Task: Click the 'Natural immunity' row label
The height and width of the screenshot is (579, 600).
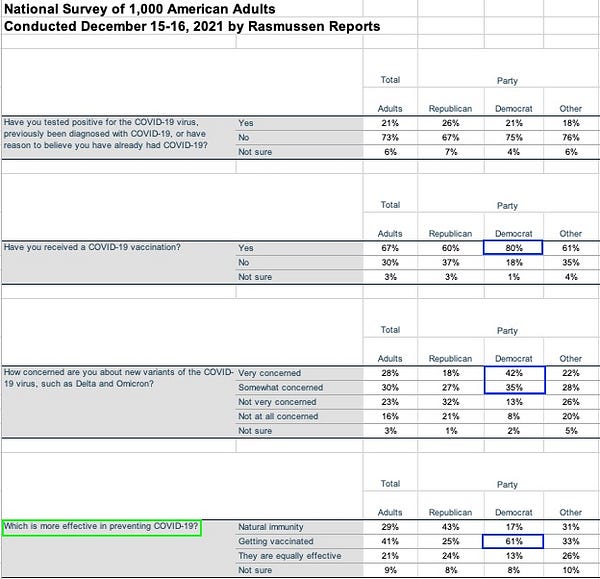Action: [271, 527]
